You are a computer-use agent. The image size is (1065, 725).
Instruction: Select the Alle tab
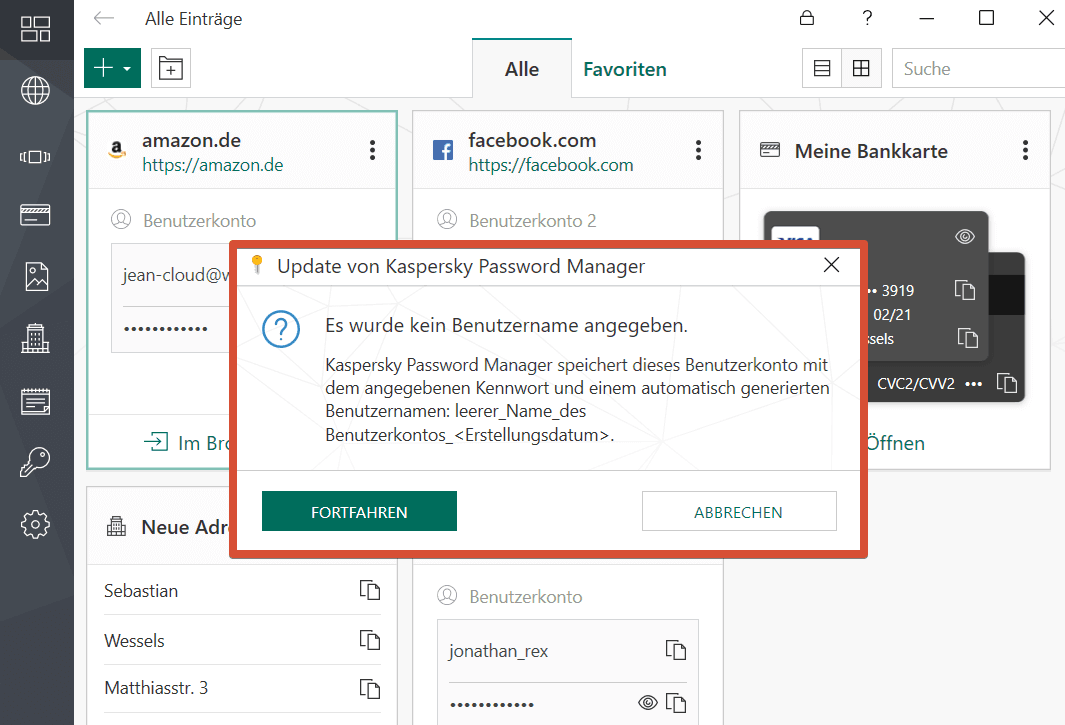[x=522, y=69]
